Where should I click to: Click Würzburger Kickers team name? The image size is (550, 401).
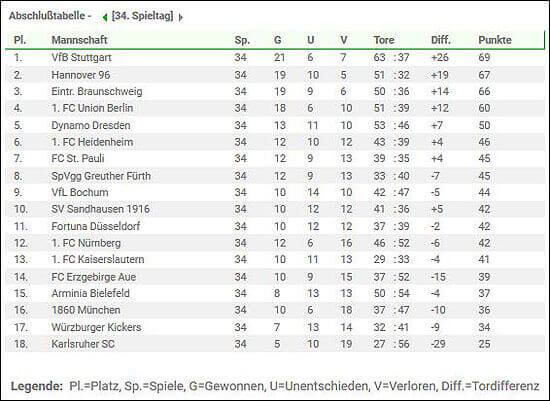point(96,327)
